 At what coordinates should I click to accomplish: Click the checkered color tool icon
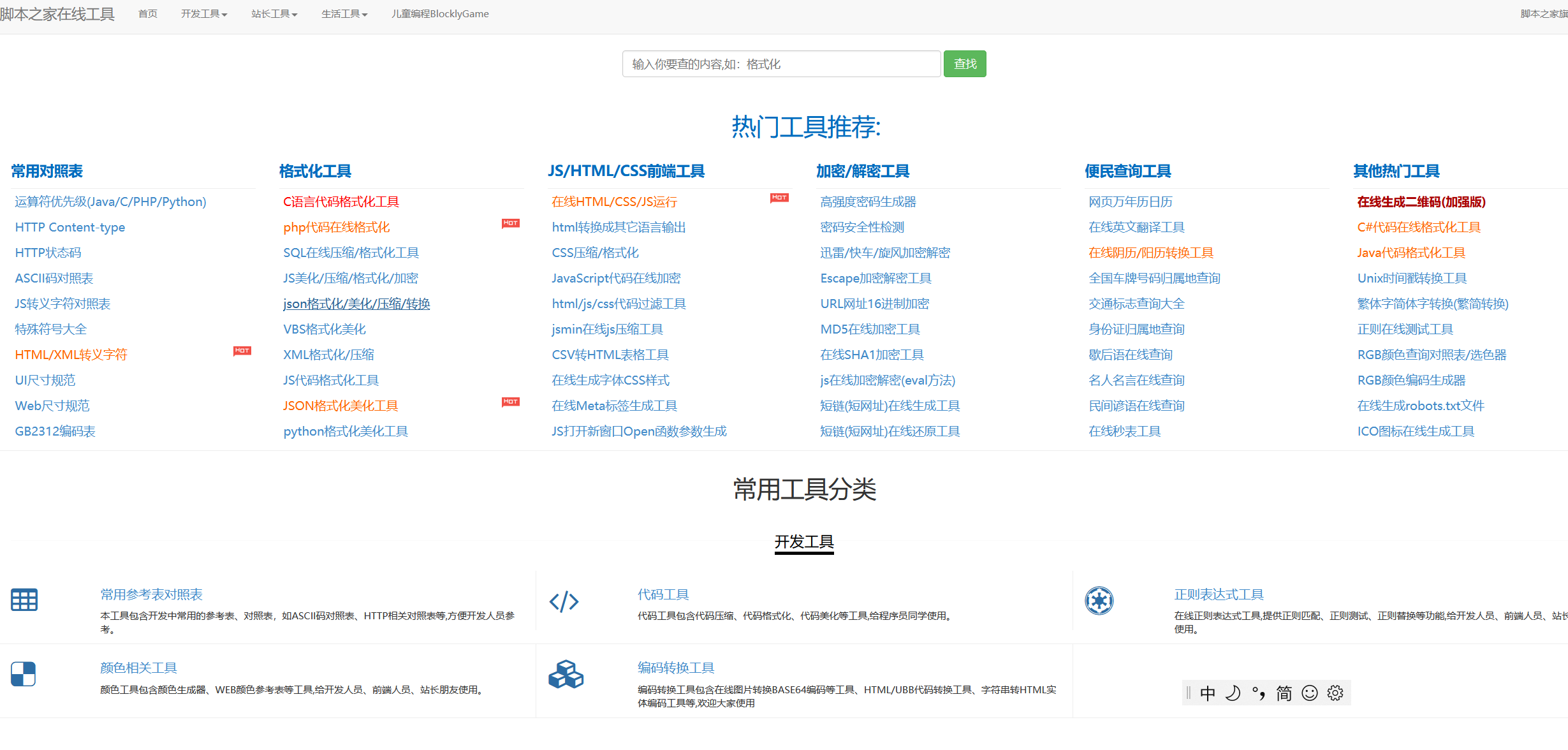click(x=24, y=674)
